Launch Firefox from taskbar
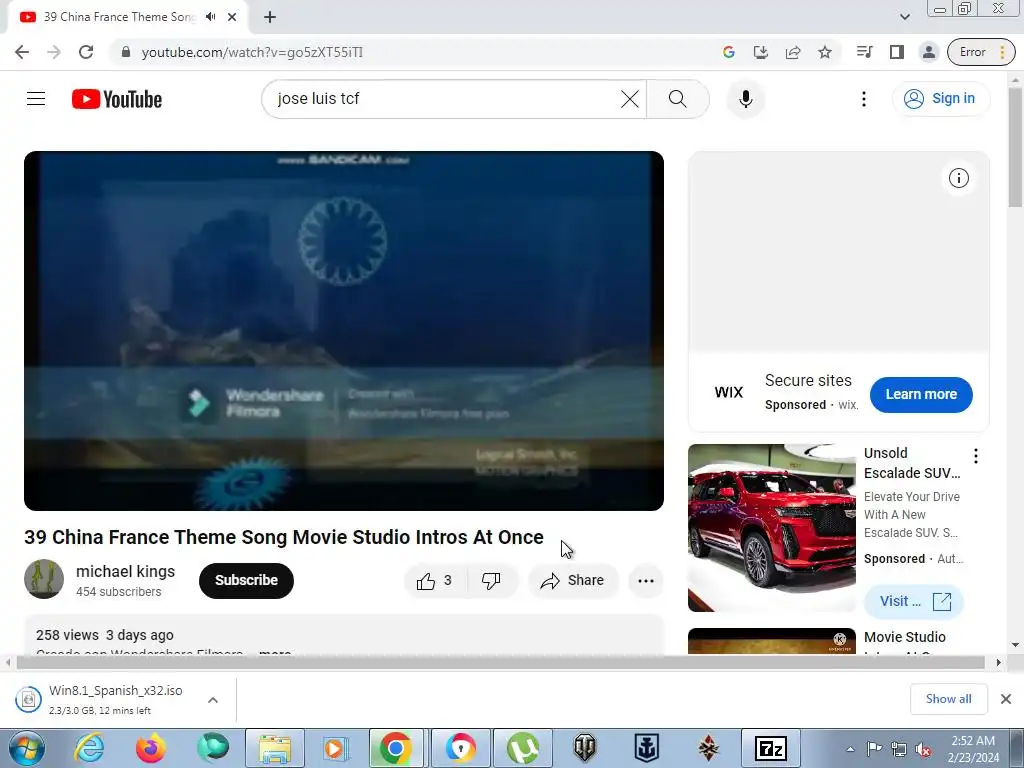1024x768 pixels. coord(151,748)
